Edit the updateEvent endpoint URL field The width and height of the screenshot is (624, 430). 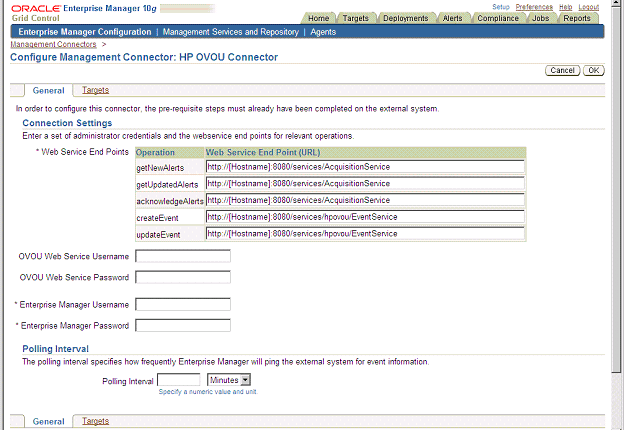[x=365, y=233]
